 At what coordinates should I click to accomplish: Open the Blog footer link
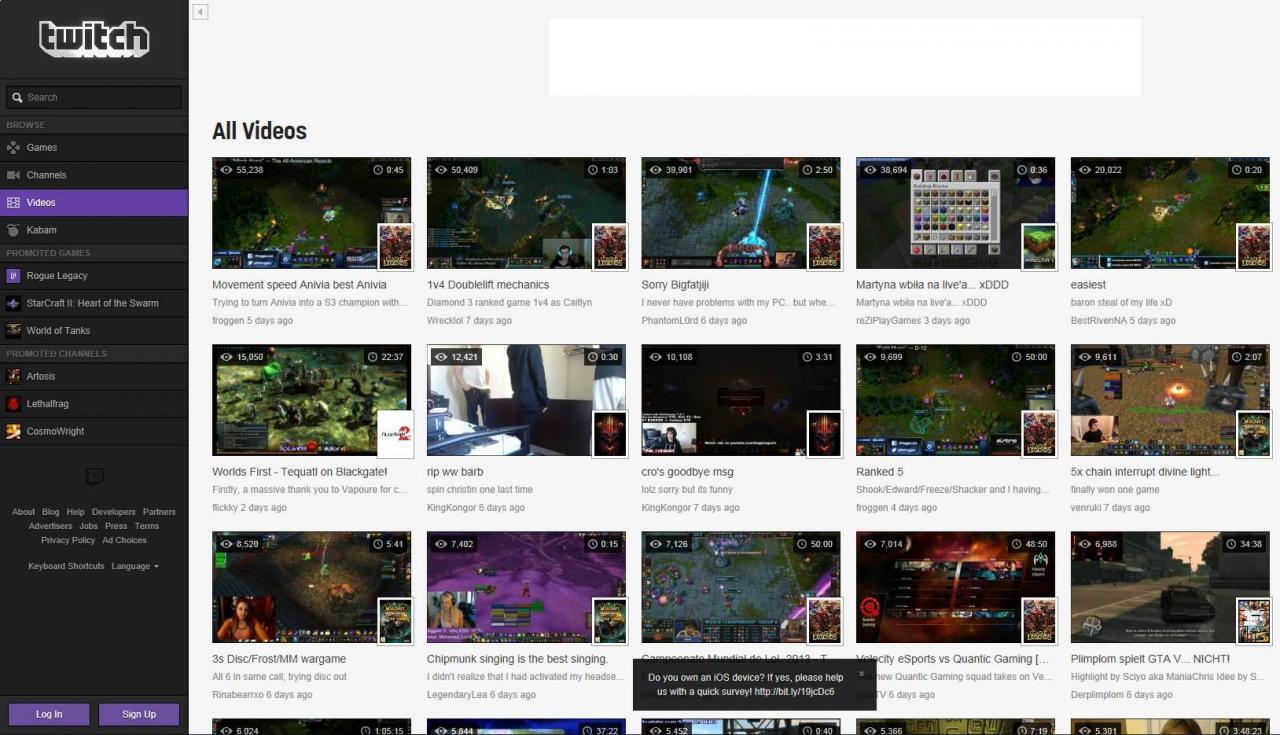point(51,512)
